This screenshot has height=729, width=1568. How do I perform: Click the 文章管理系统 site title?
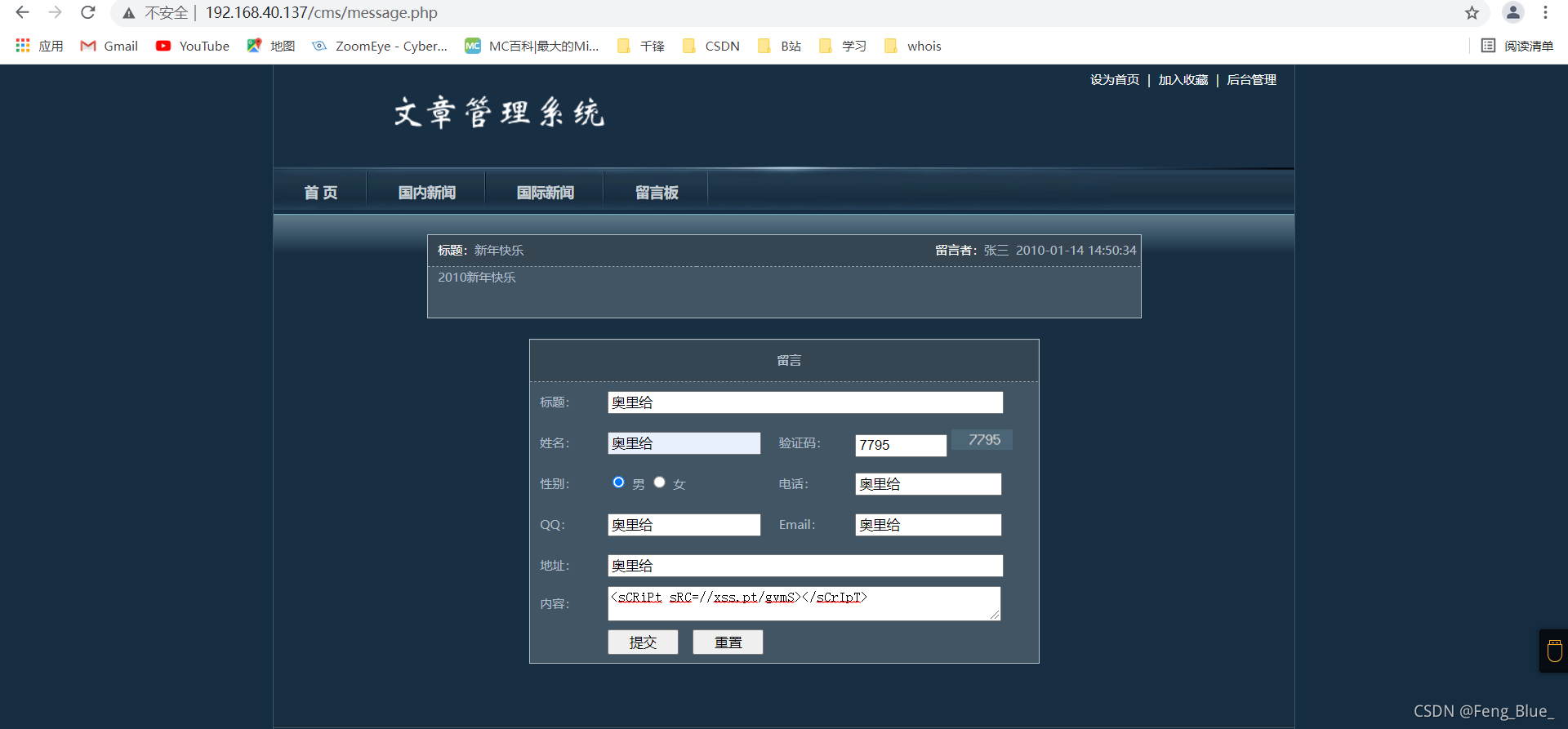coord(499,113)
